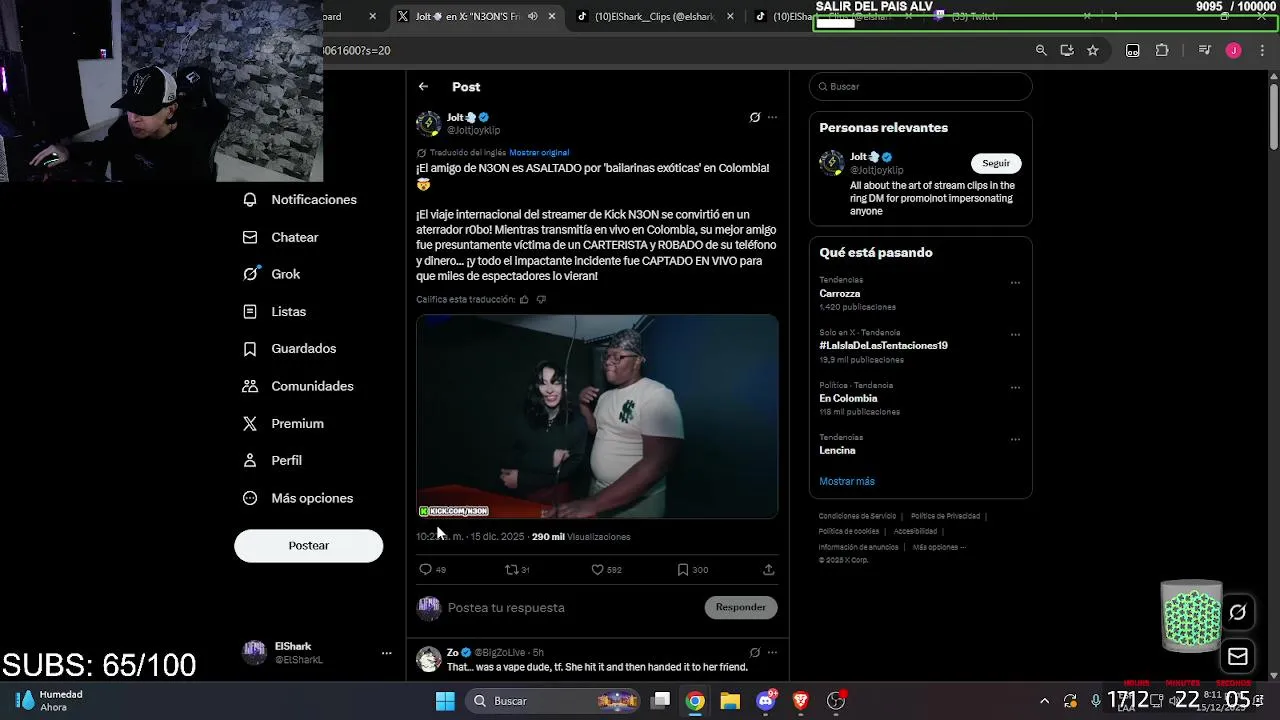The height and width of the screenshot is (720, 1280).
Task: Click Condiciones de Servicio footer link
Action: tap(857, 516)
